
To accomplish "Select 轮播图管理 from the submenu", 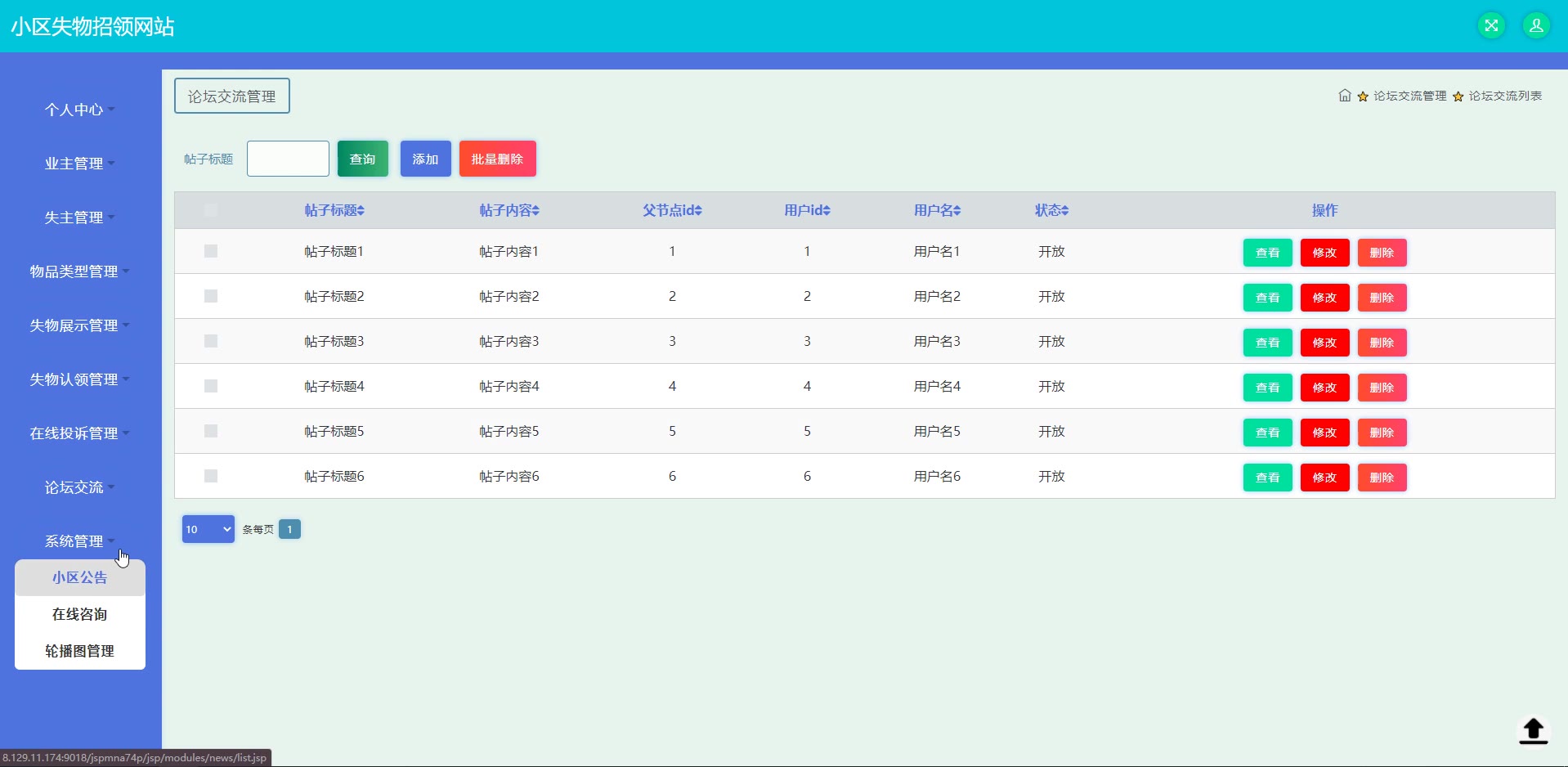I will point(80,651).
